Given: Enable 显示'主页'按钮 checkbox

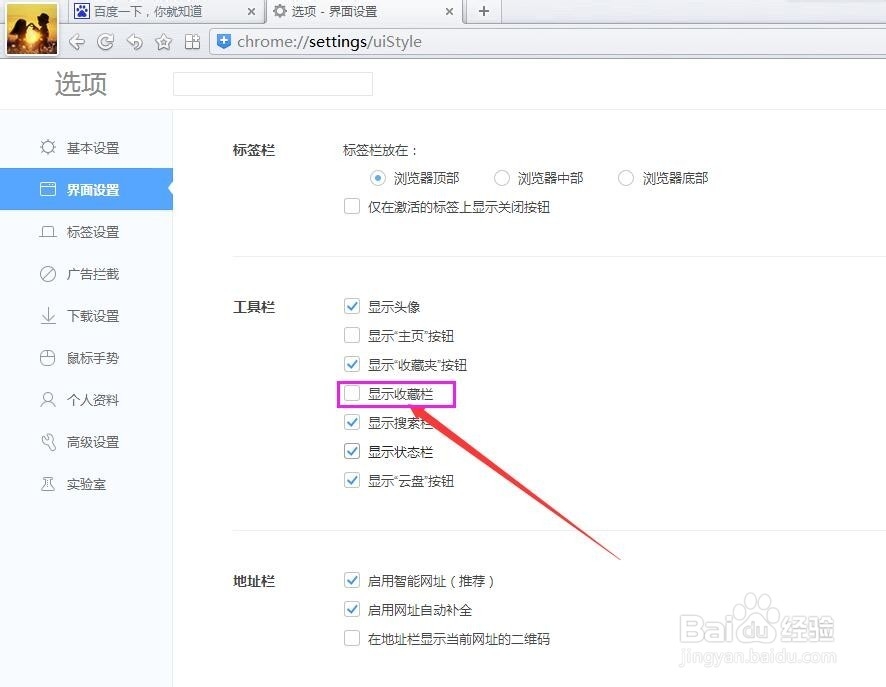Looking at the screenshot, I should point(352,335).
